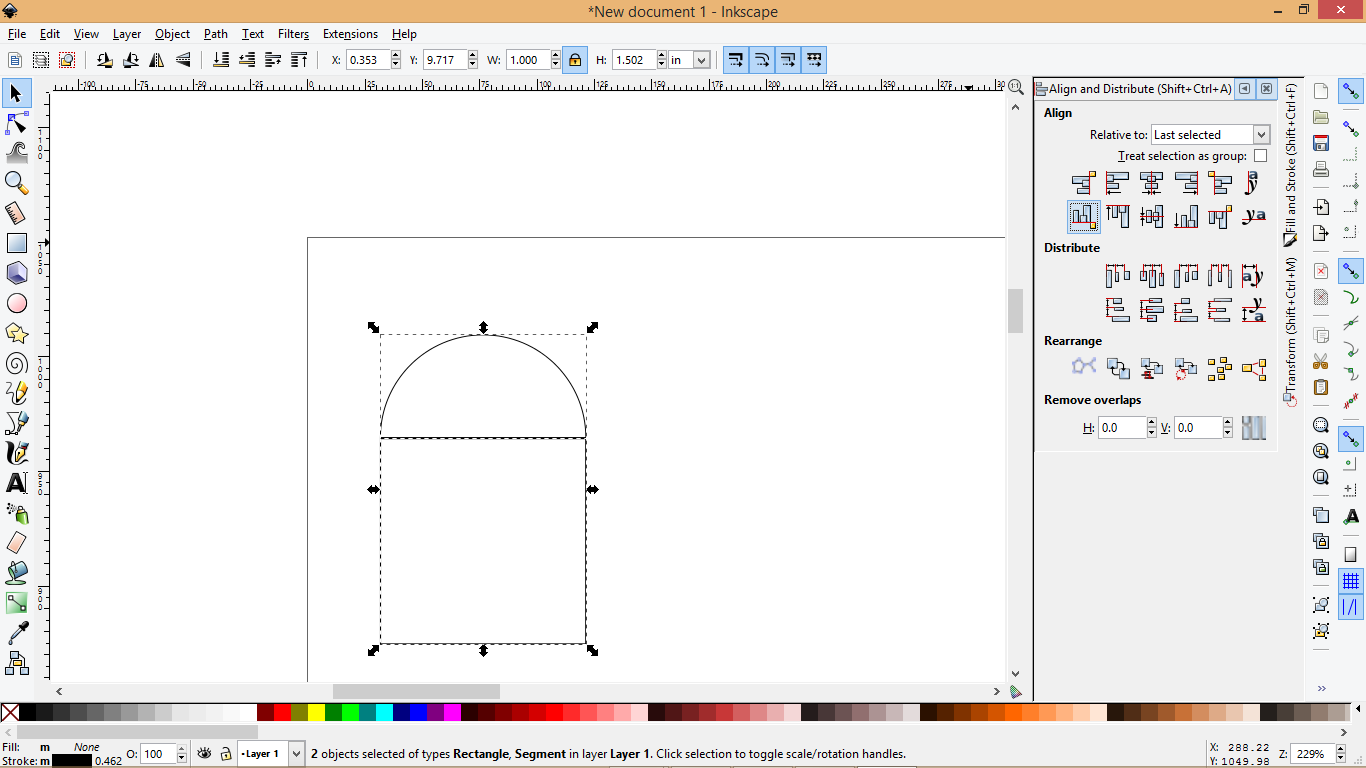The height and width of the screenshot is (768, 1366).
Task: Activate the Ellipse tool
Action: click(16, 303)
